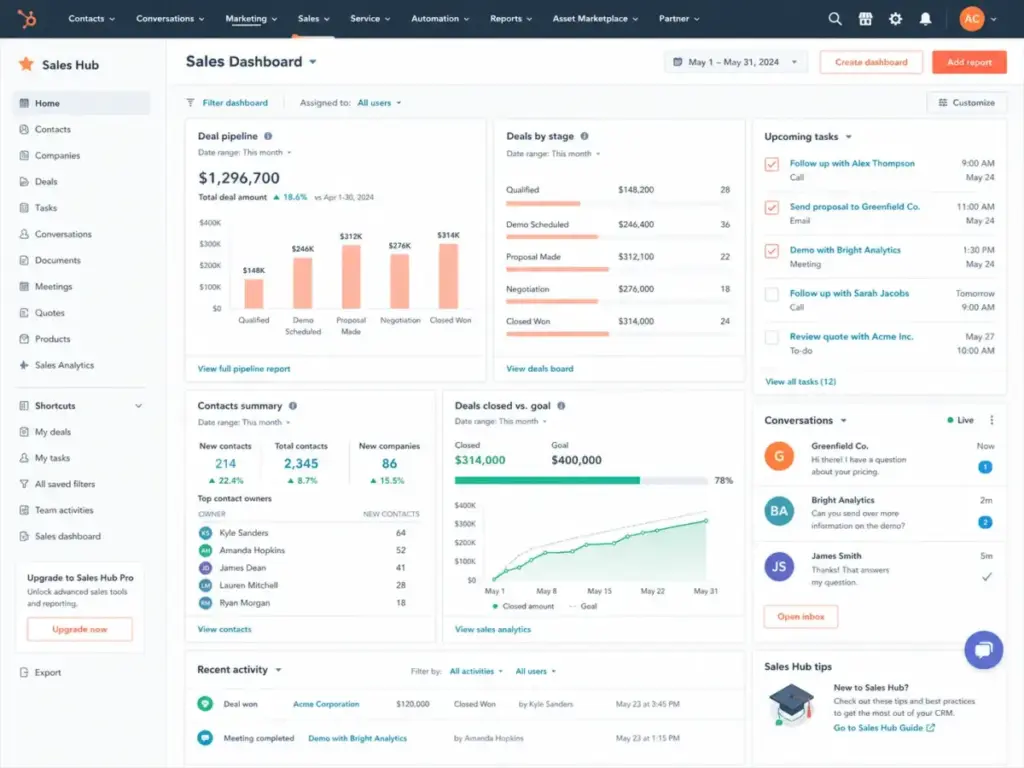Check Follow up with Sarah Jacobs task
The width and height of the screenshot is (1024, 768).
[x=772, y=294]
